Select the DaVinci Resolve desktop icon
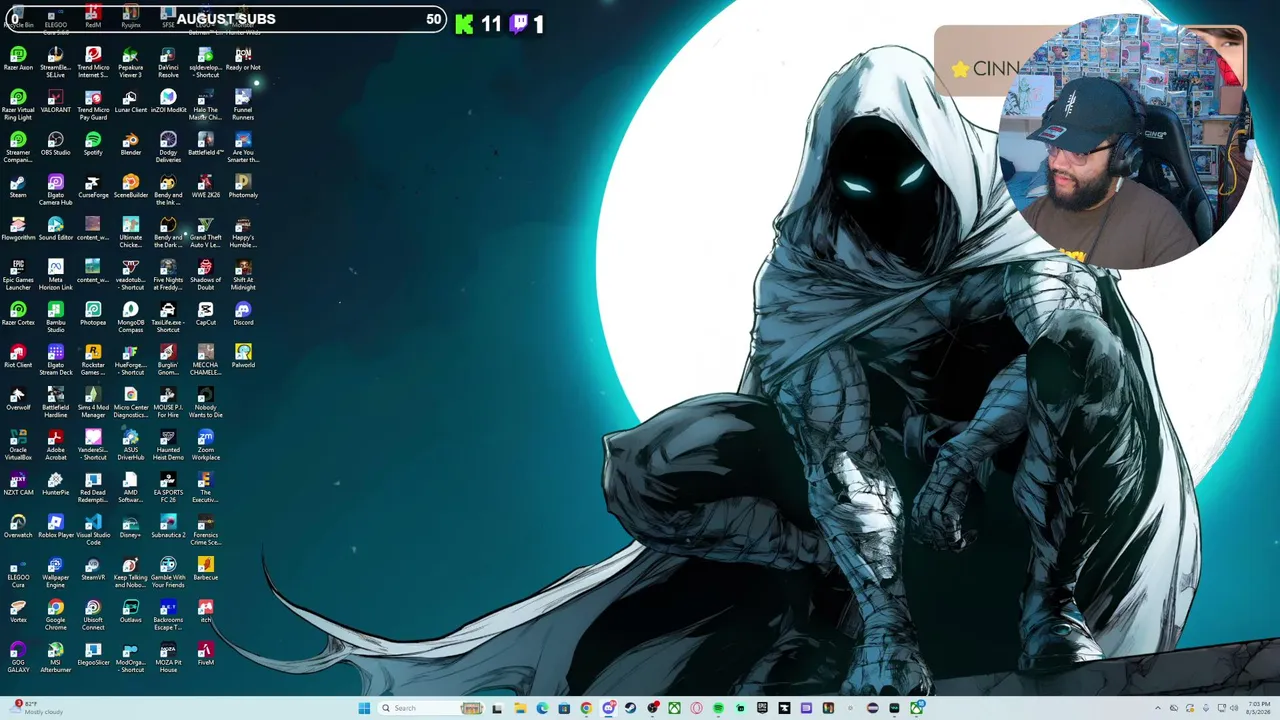 168,60
